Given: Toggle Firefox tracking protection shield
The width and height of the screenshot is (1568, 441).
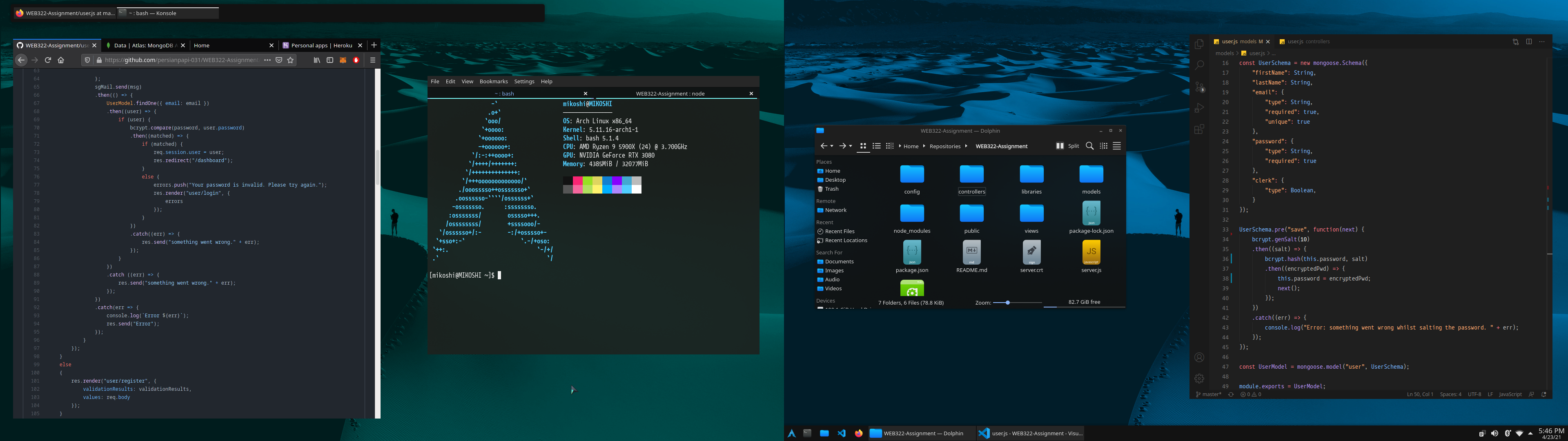Looking at the screenshot, I should point(87,60).
